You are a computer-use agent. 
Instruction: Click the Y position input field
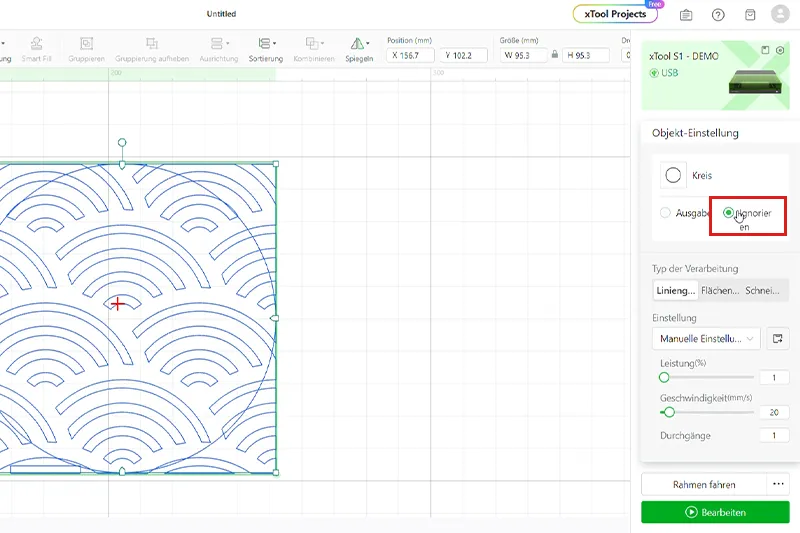click(463, 55)
